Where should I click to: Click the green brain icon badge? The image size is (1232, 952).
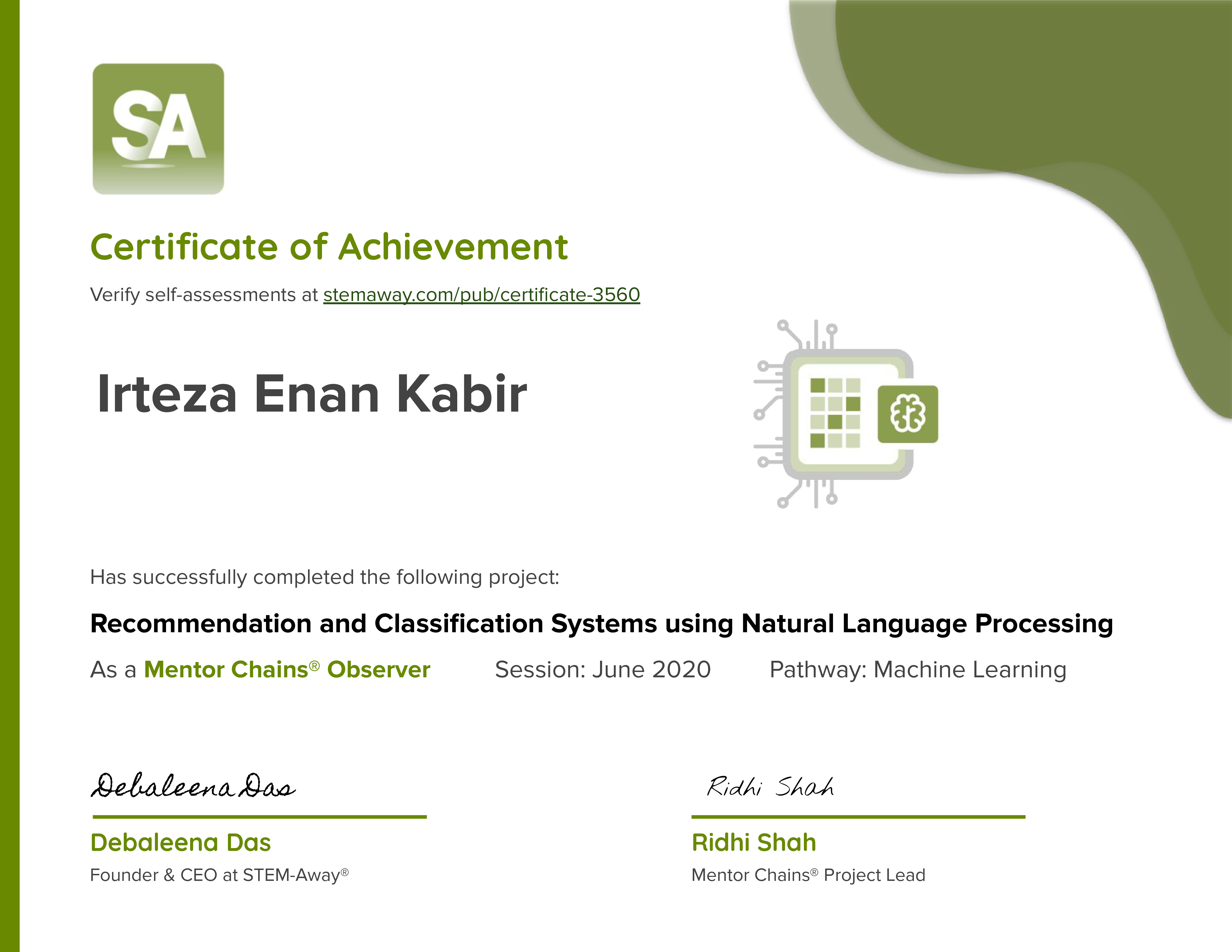907,414
